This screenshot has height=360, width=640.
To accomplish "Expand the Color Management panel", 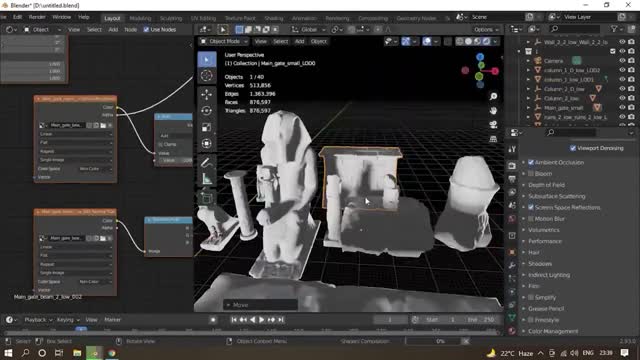I will pos(553,331).
